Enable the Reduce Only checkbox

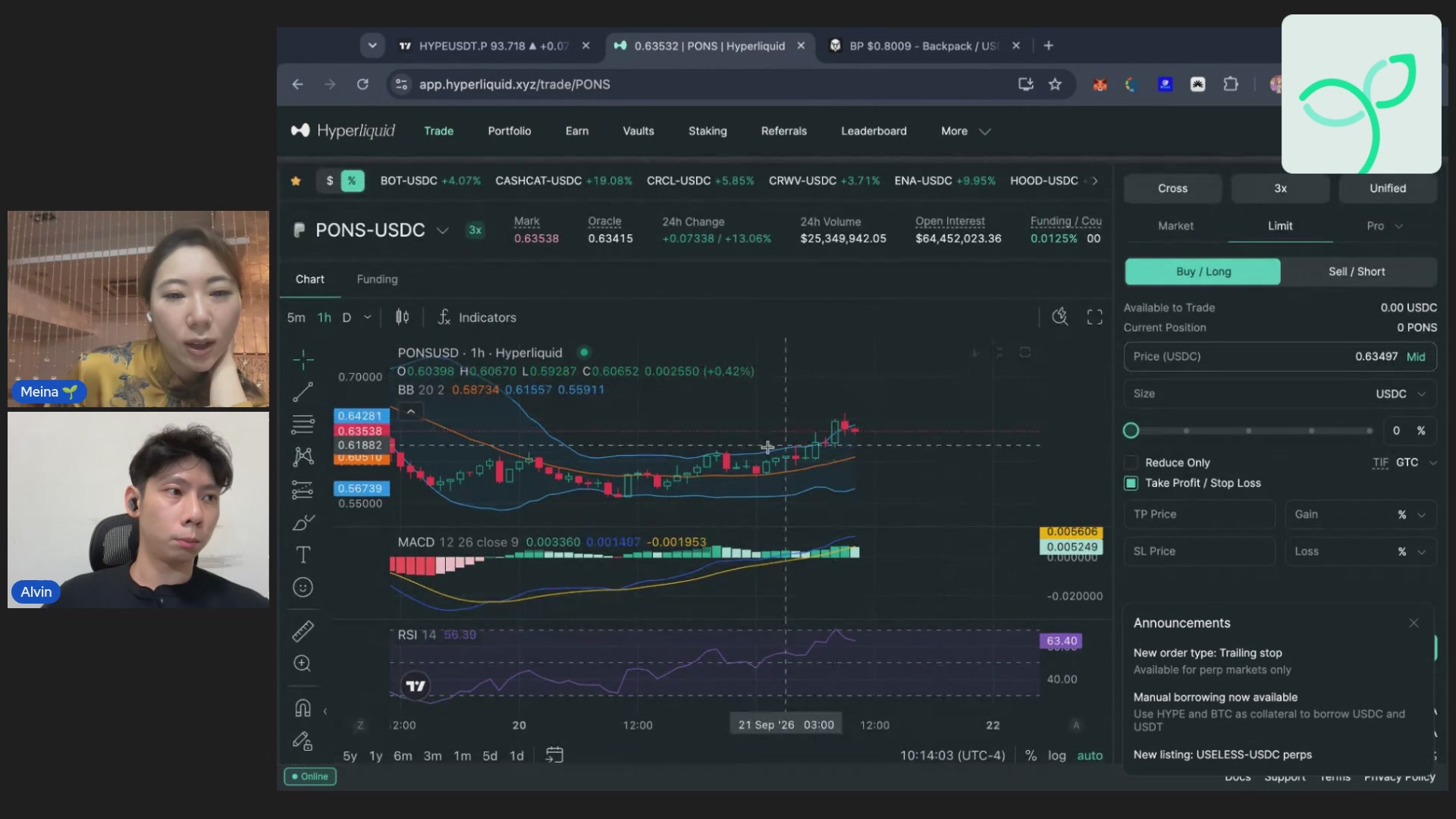pos(1131,463)
